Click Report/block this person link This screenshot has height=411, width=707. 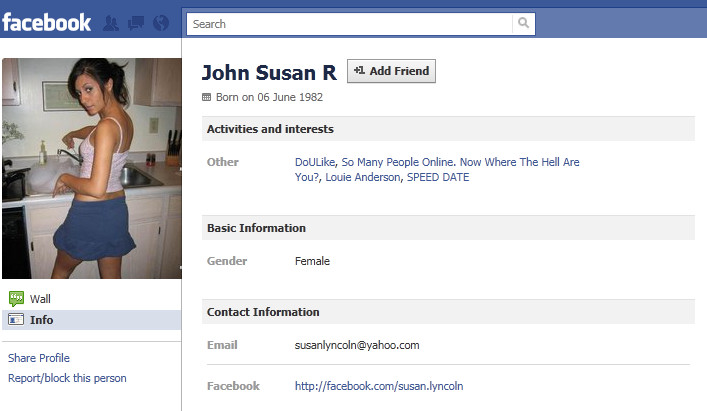click(67, 378)
